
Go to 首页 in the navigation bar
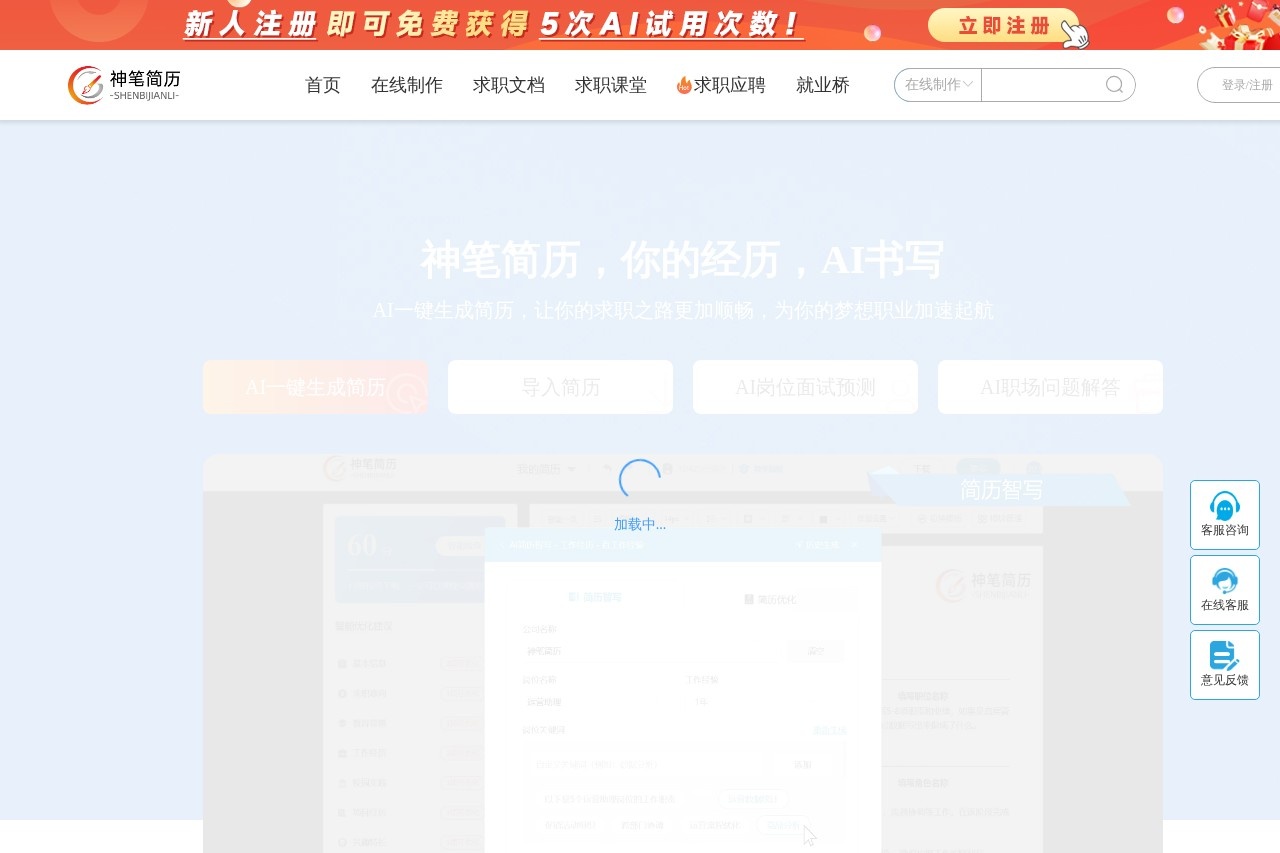pos(322,85)
